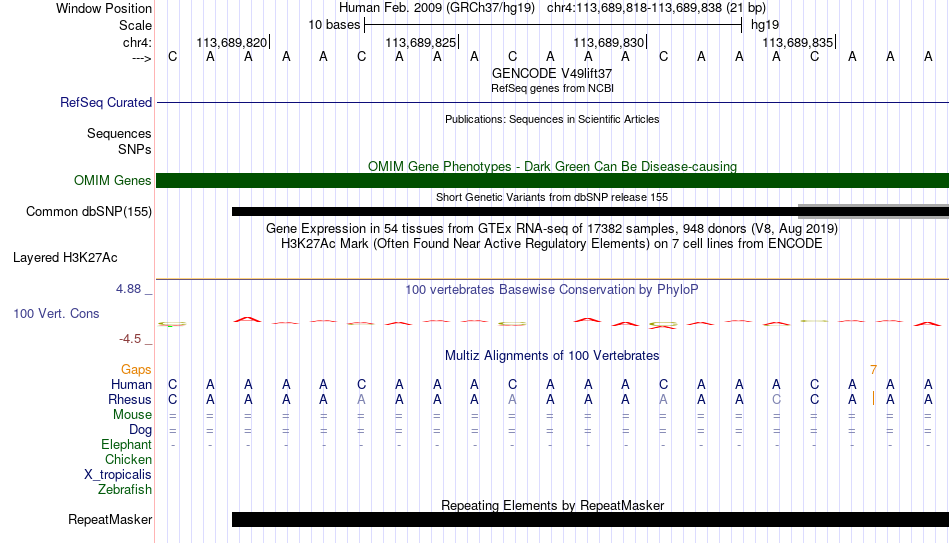This screenshot has height=543, width=950.
Task: Open the H3K27Ac Mark ENCODE track title
Action: (552, 244)
